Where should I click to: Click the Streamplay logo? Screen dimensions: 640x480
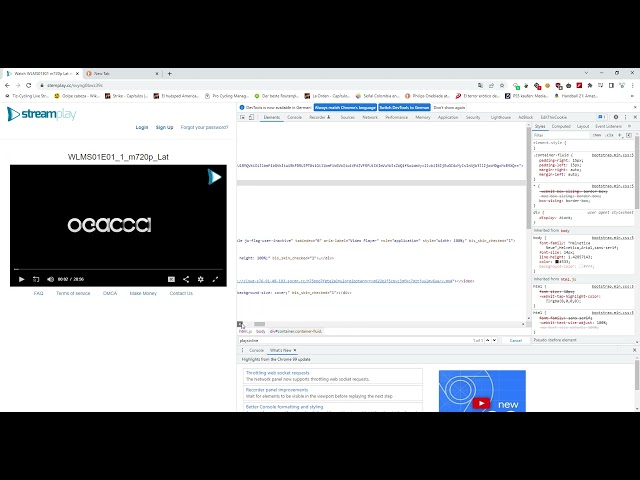pyautogui.click(x=41, y=114)
